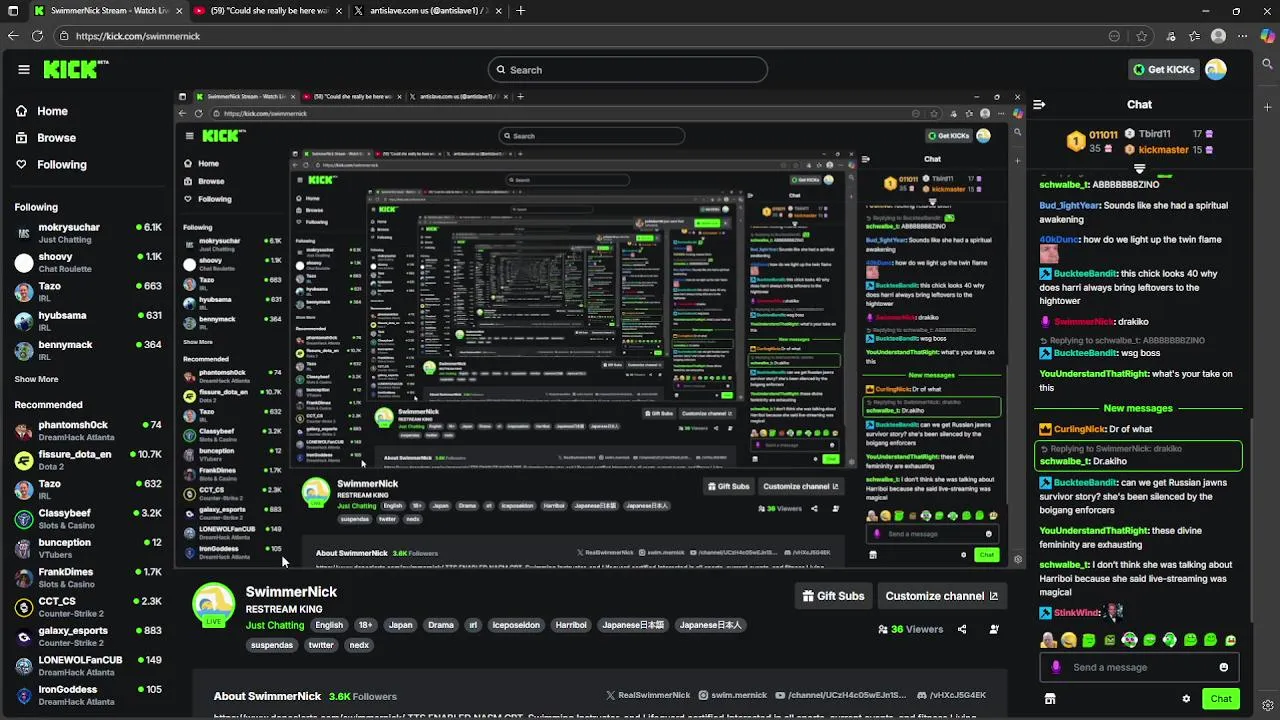Open Customize channel
Screen dimensions: 1280x720
[x=941, y=596]
